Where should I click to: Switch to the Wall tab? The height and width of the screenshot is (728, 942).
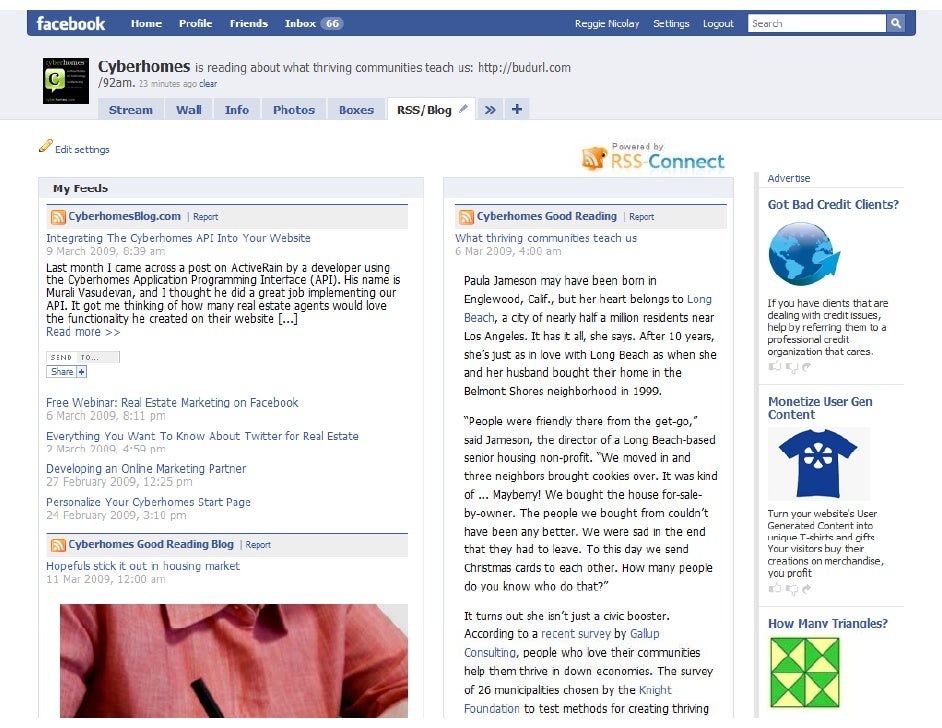(189, 110)
